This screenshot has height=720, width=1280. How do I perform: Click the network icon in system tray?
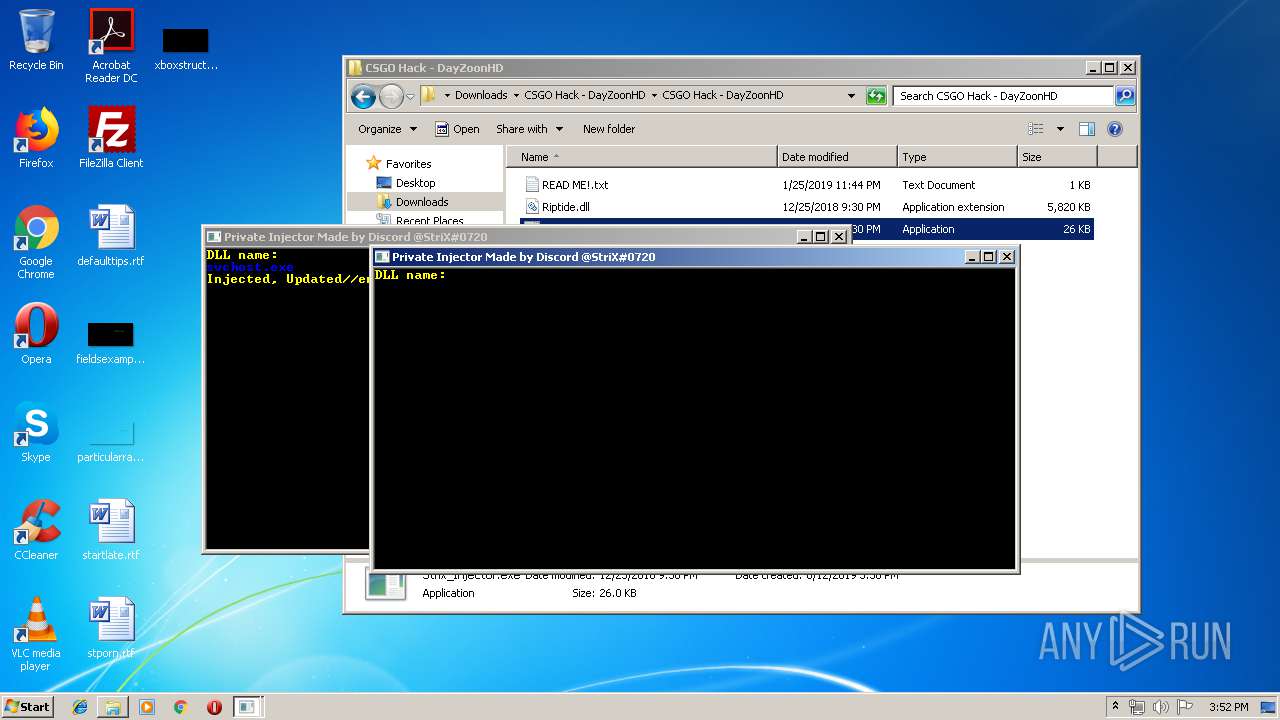tap(1137, 707)
